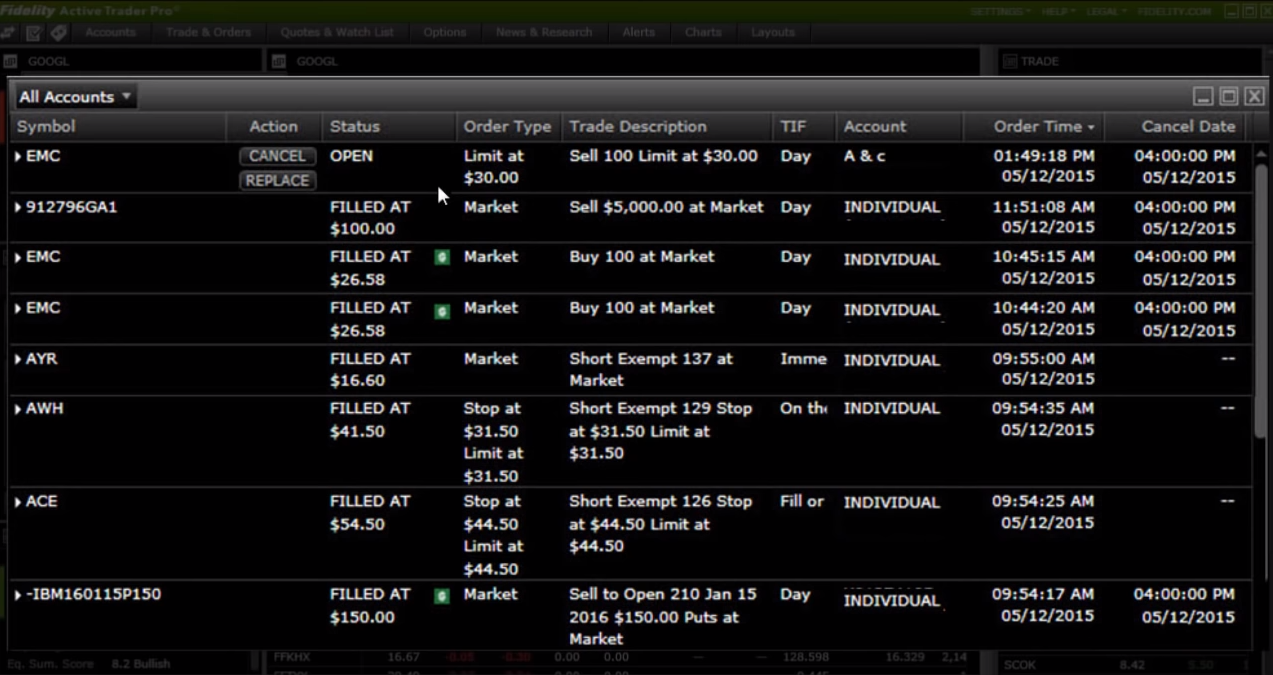Sort by the TIF column header

[x=804, y=127]
